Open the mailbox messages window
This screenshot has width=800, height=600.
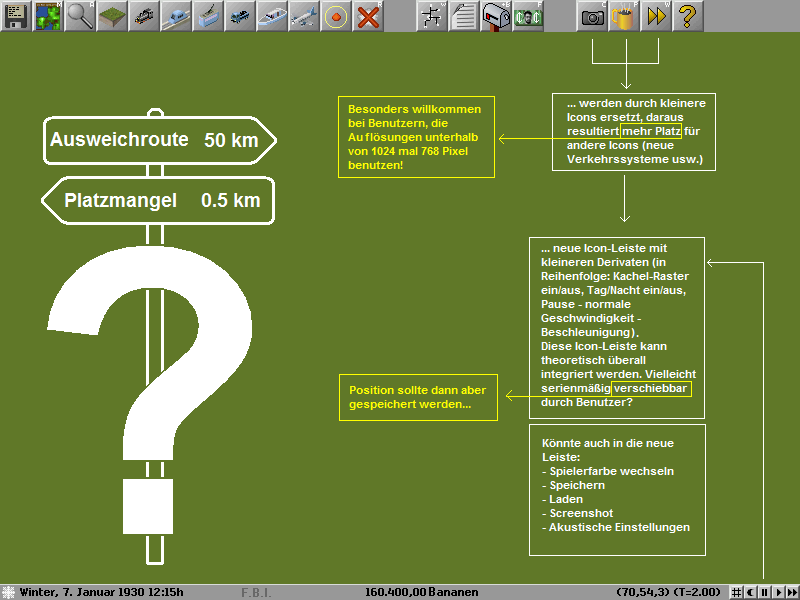[496, 16]
